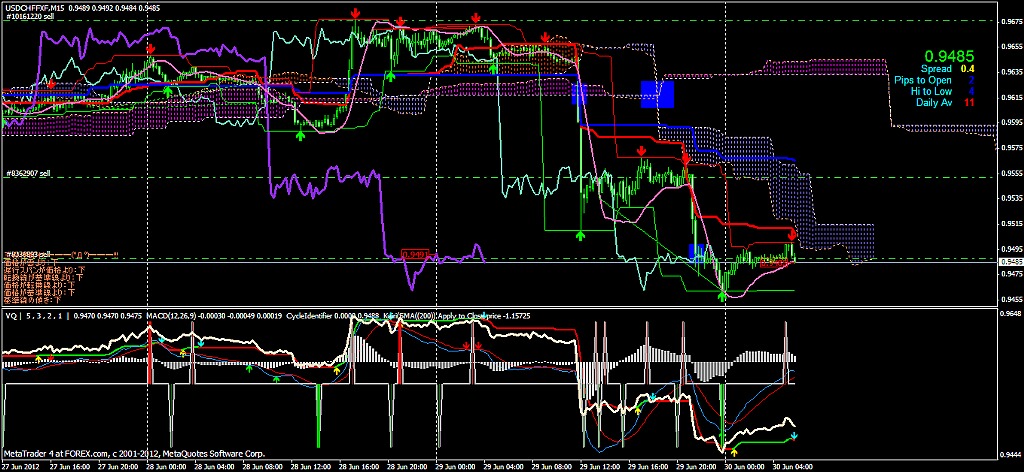Click the 0.9575 price scale label

coord(1012,148)
